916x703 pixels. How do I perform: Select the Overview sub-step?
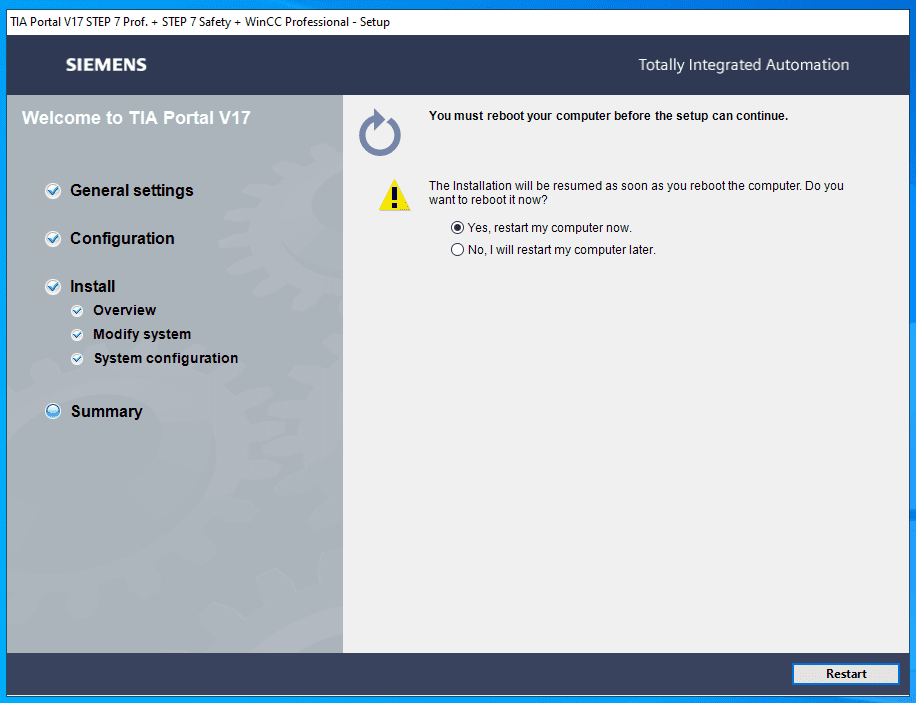[124, 310]
